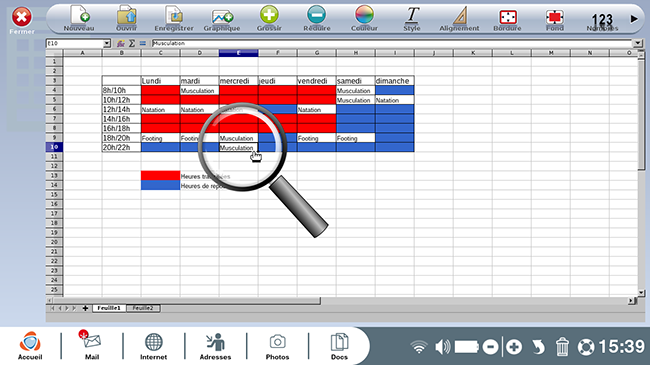Open the Photos app
The width and height of the screenshot is (650, 365).
[x=277, y=346]
